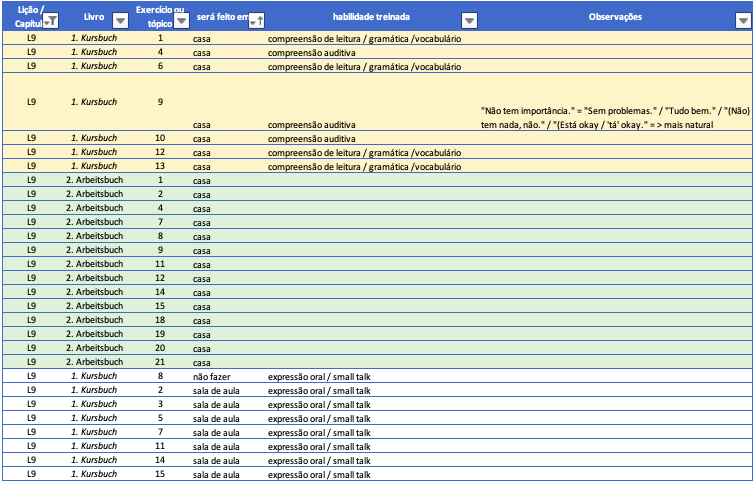
Task: Open the Observações column filter dropdown
Action: [744, 20]
